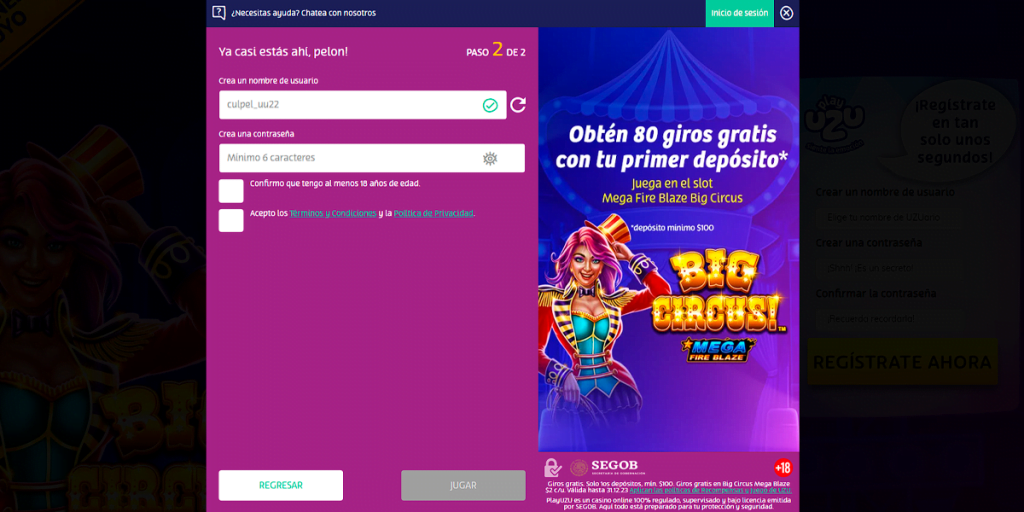The image size is (1024, 512).
Task: Open ¿Necesitas ayuda? Chatea con nosotros
Action: 303,13
